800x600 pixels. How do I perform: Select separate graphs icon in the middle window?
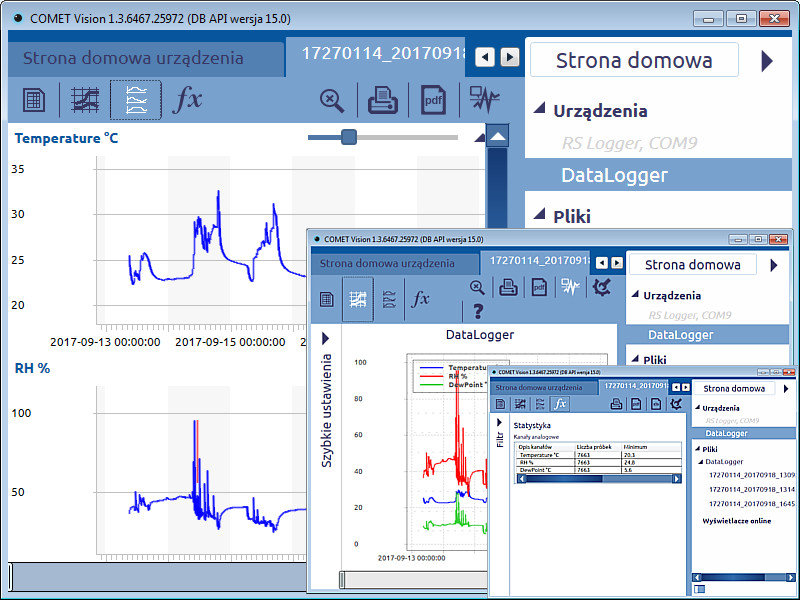click(389, 299)
